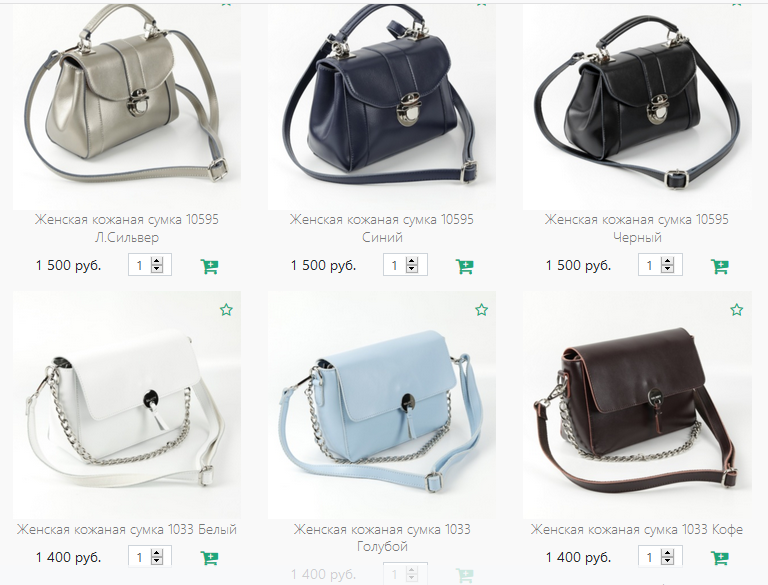768x585 pixels.
Task: Click quantity field for Кофе bag
Action: click(x=650, y=557)
